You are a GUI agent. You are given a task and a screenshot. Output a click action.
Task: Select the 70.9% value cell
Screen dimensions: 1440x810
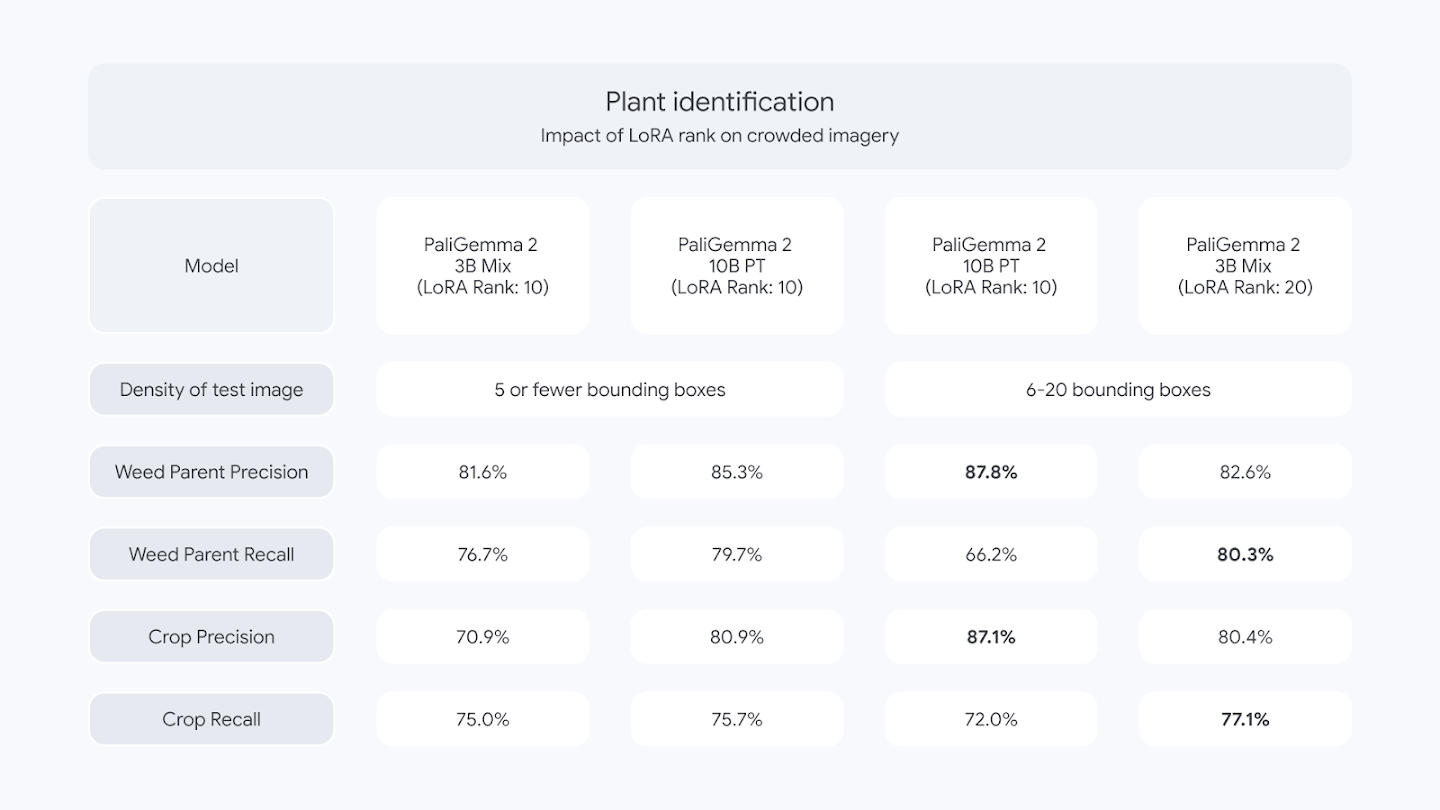pyautogui.click(x=483, y=637)
